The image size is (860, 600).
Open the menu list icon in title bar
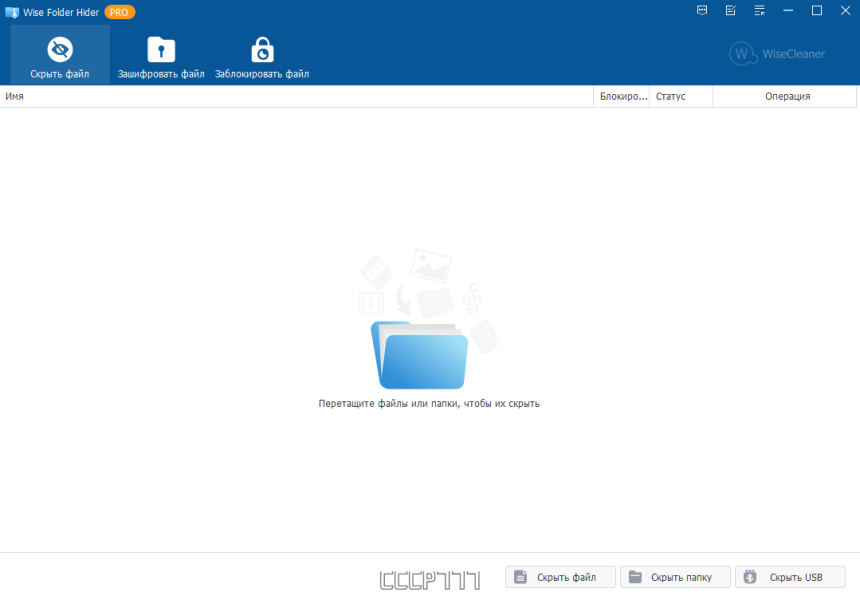click(760, 10)
